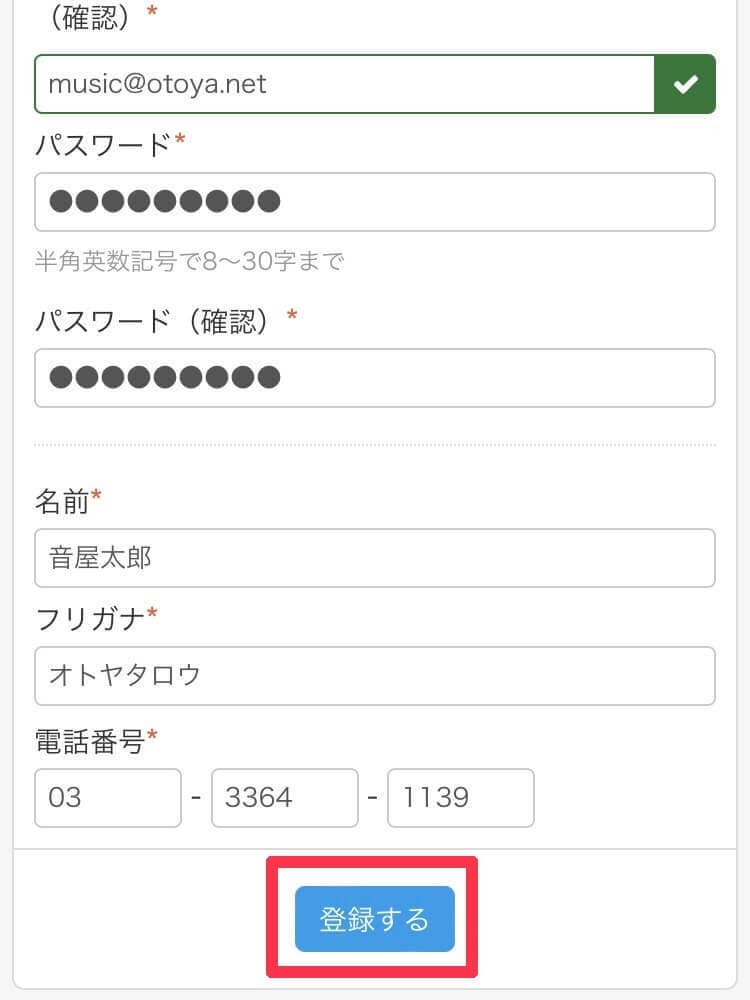Image resolution: width=750 pixels, height=1000 pixels.
Task: Select the パスワード（確認） input field
Action: coord(374,378)
